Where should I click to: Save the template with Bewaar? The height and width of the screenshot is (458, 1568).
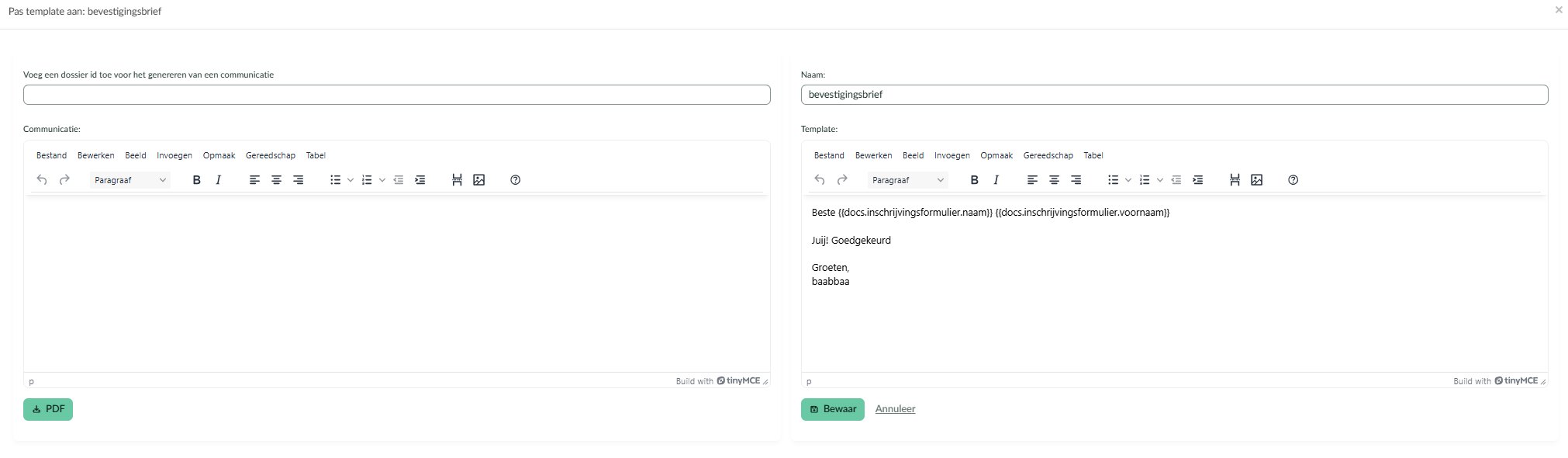tap(833, 409)
